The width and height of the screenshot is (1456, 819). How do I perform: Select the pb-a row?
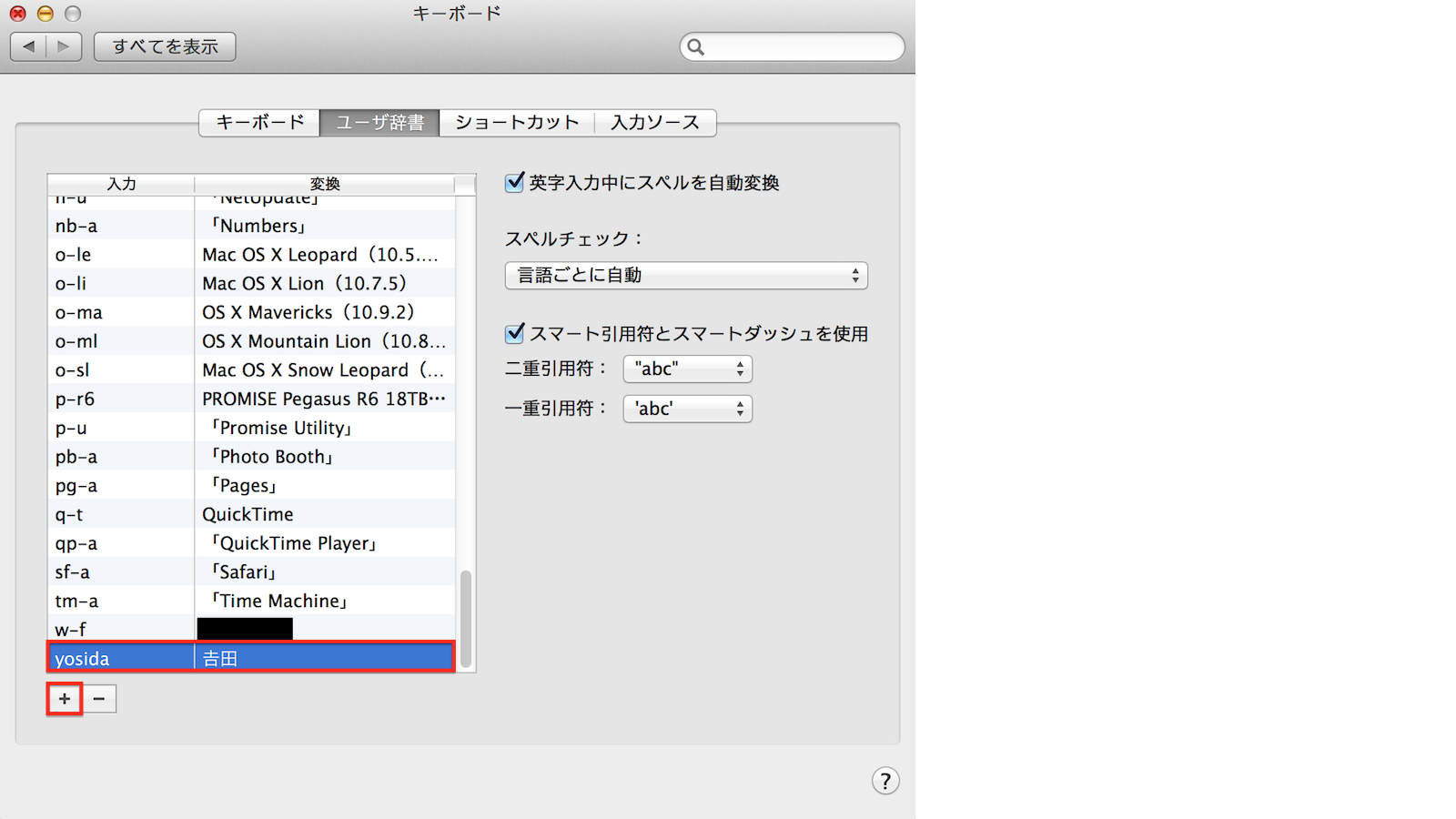[251, 457]
